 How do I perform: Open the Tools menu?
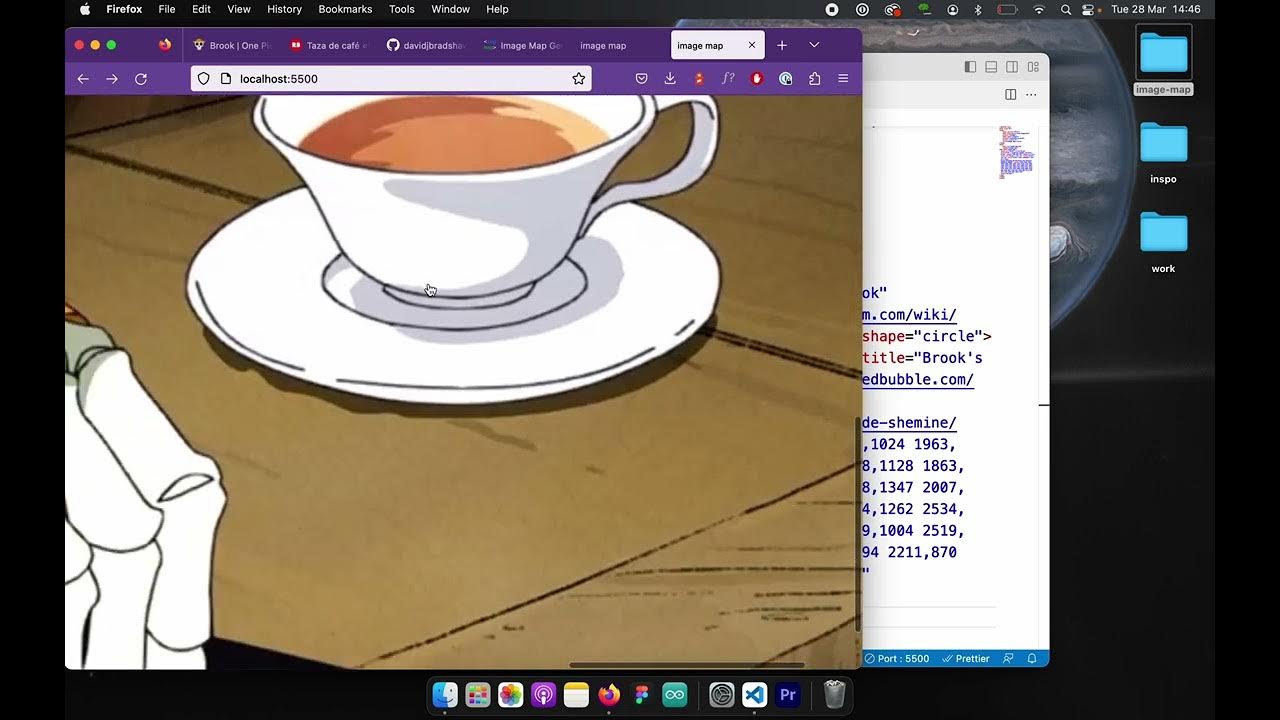[401, 9]
